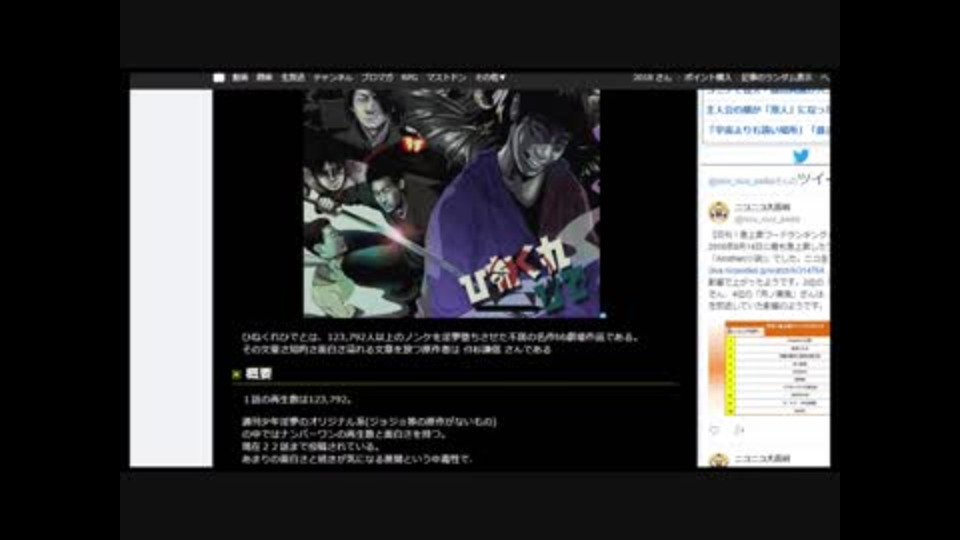Click the 「宇宙よりも遠い場所」 sidebar link

coord(754,130)
